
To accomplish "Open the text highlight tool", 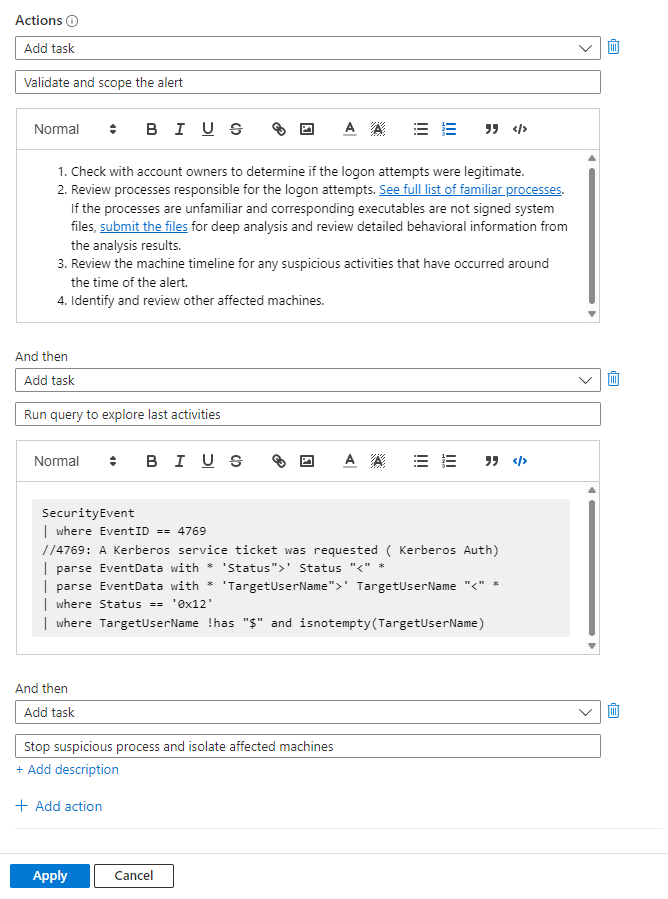I will pyautogui.click(x=376, y=128).
